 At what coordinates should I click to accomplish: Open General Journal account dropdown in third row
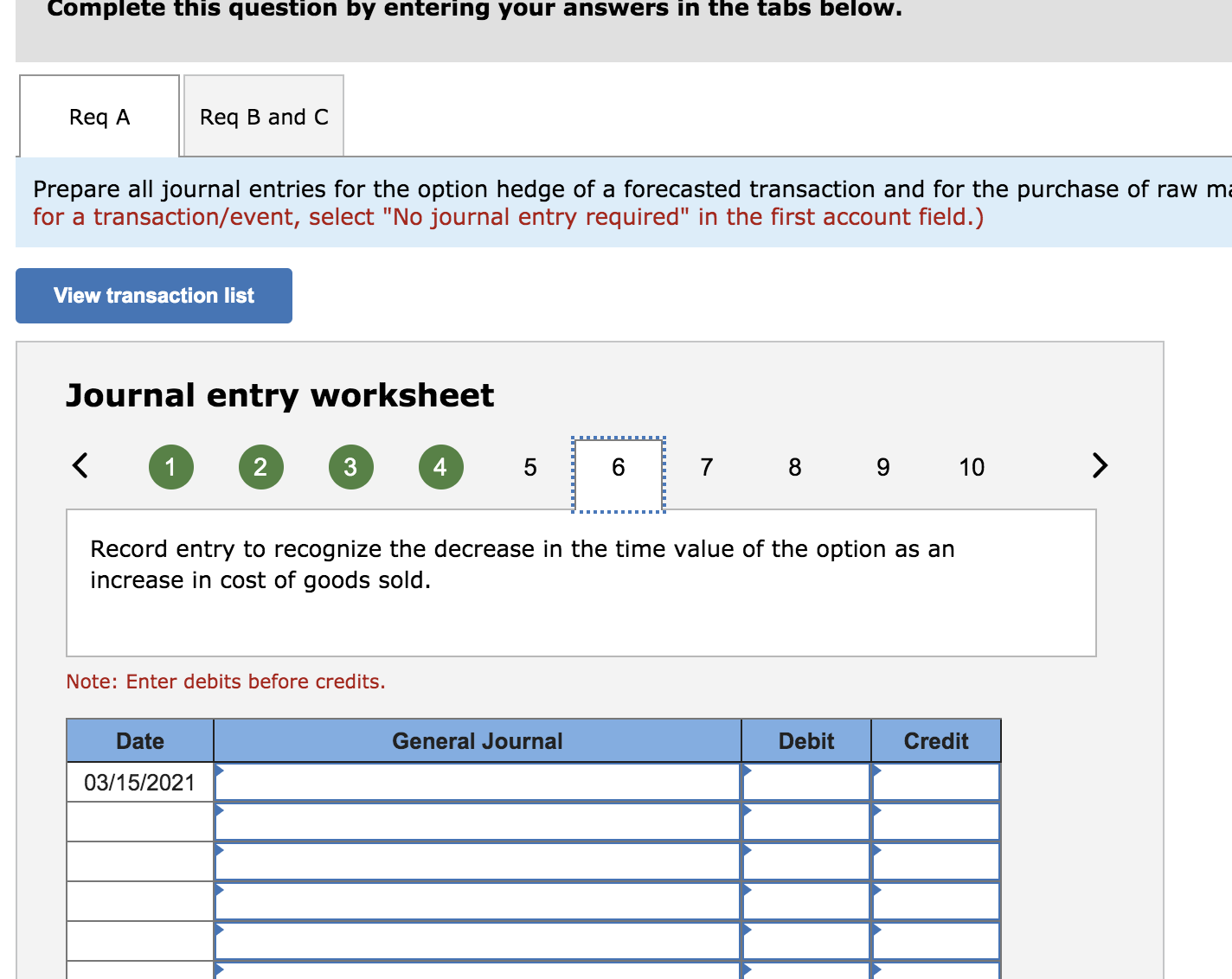478,862
